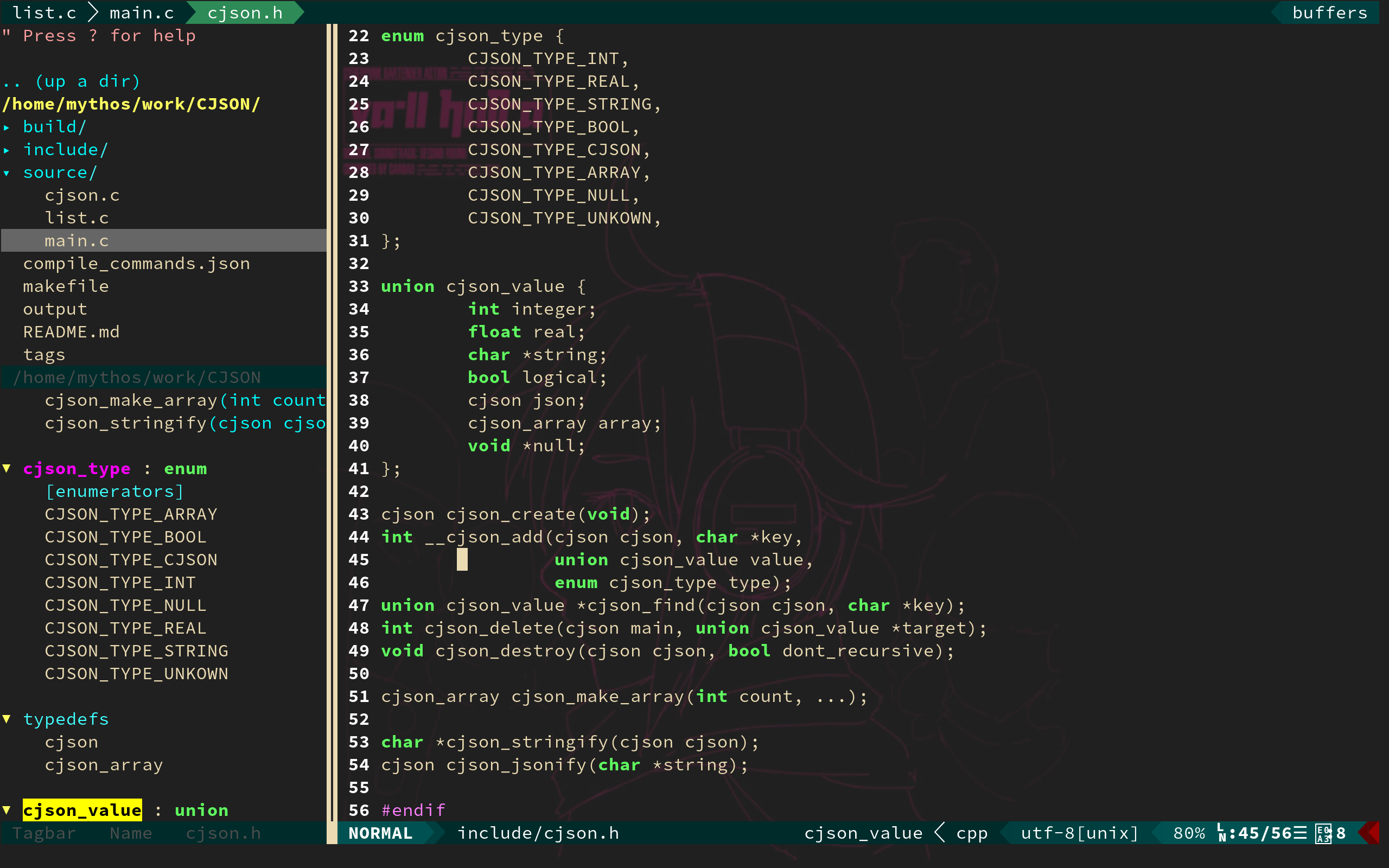Click the cjson_value tag name in the statusline
1389x868 pixels.
(863, 833)
